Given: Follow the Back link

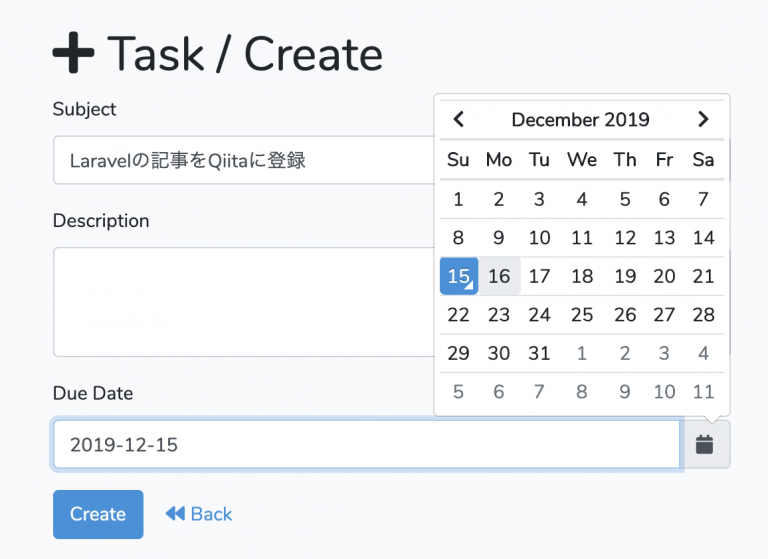Looking at the screenshot, I should pos(199,514).
